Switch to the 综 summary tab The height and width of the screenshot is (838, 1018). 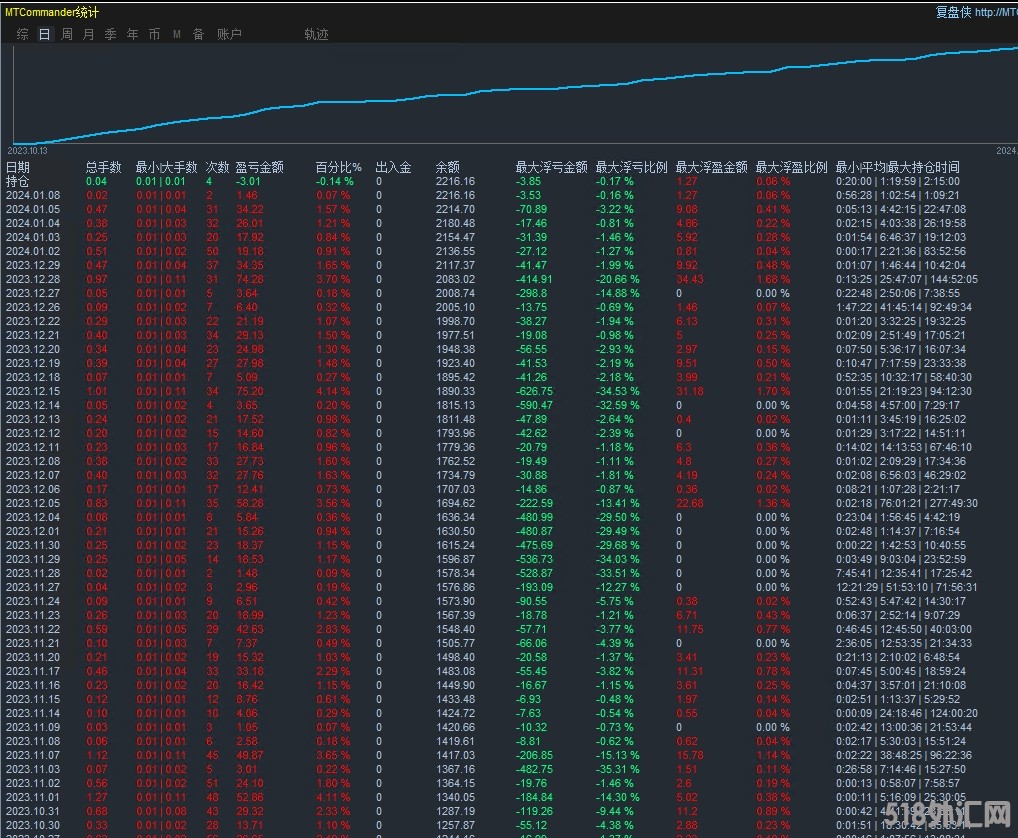[x=22, y=34]
